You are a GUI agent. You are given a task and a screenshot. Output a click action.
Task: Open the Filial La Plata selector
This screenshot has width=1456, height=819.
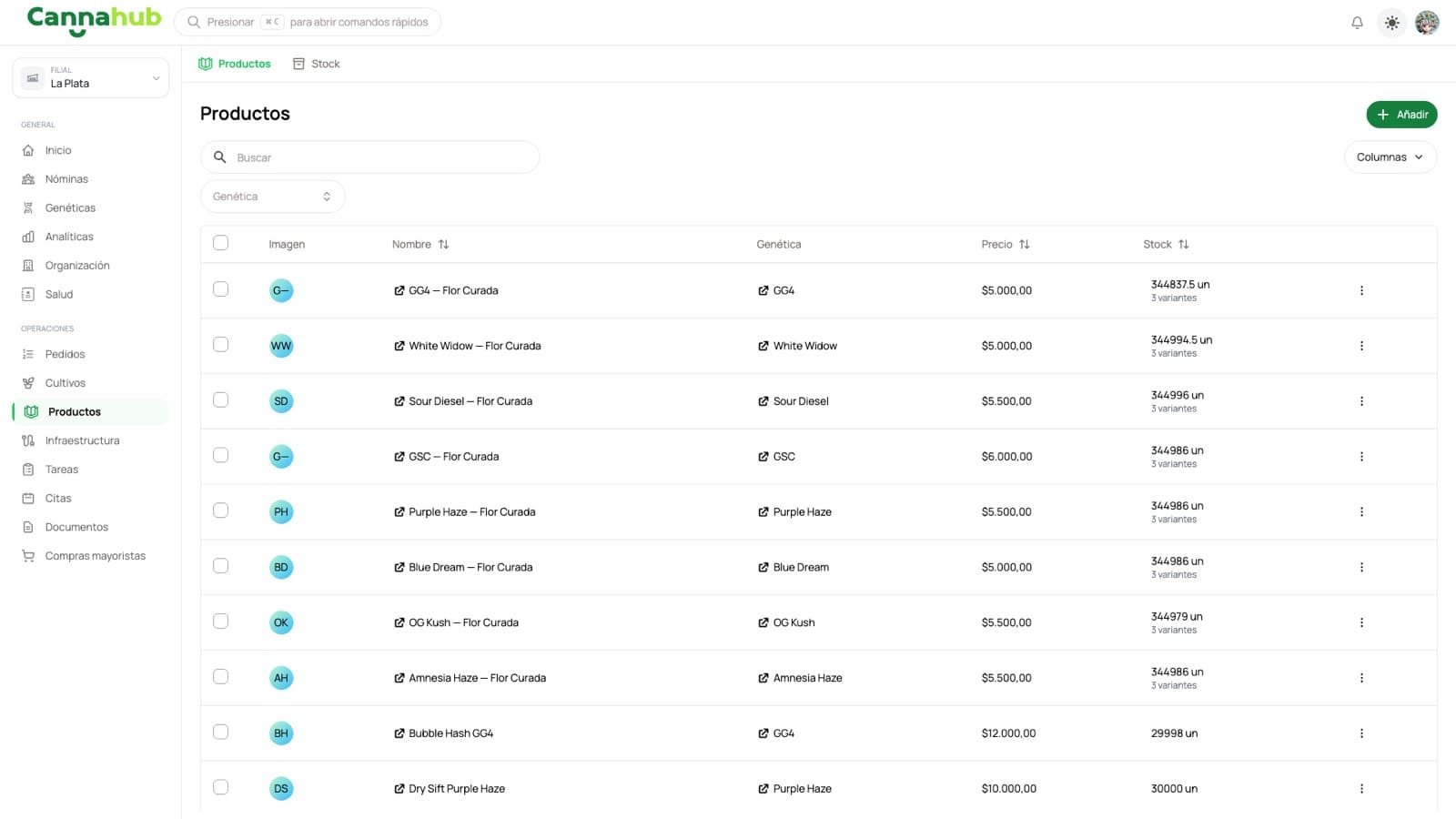[91, 78]
